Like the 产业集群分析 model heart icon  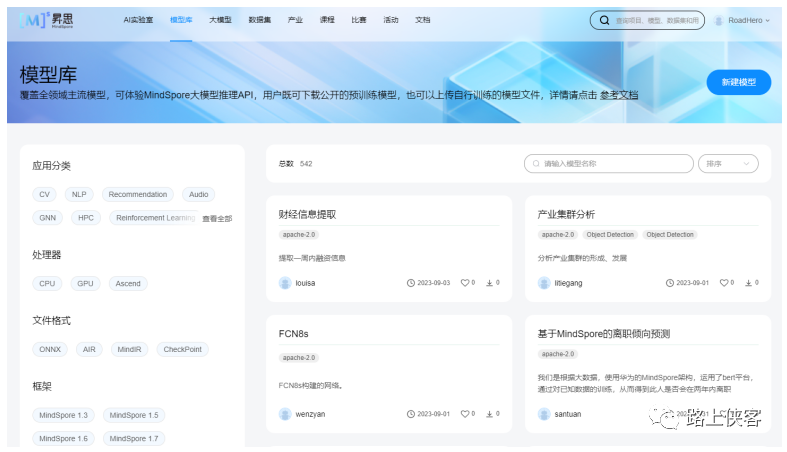click(x=724, y=283)
